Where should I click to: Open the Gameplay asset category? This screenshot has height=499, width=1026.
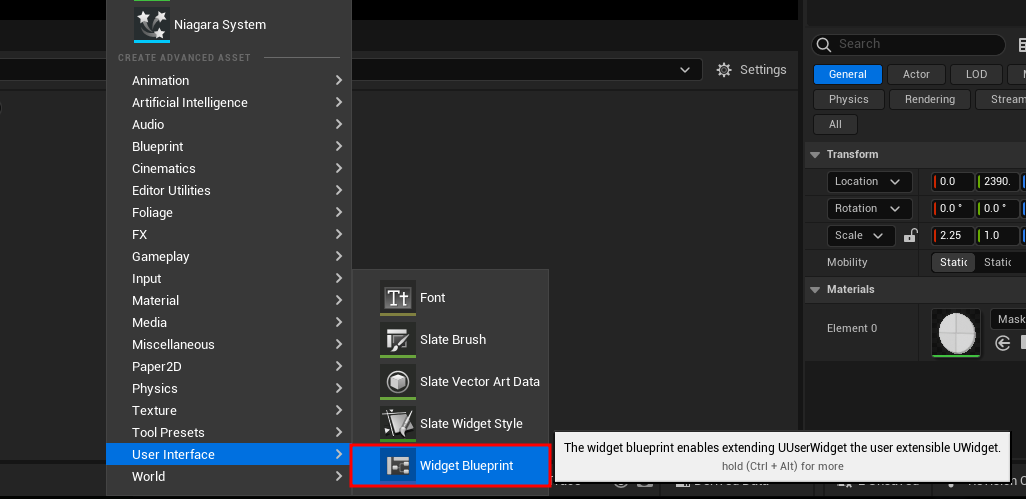coord(229,256)
